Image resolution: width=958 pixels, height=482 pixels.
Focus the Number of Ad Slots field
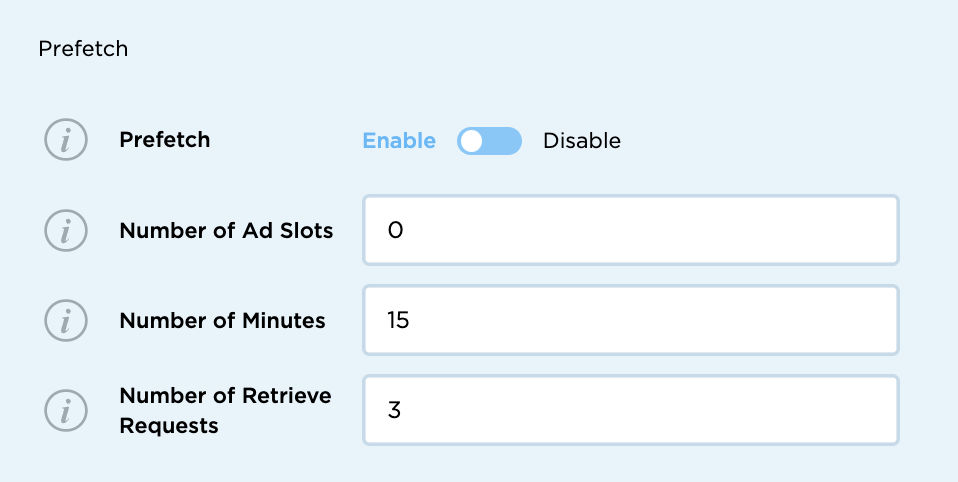630,231
